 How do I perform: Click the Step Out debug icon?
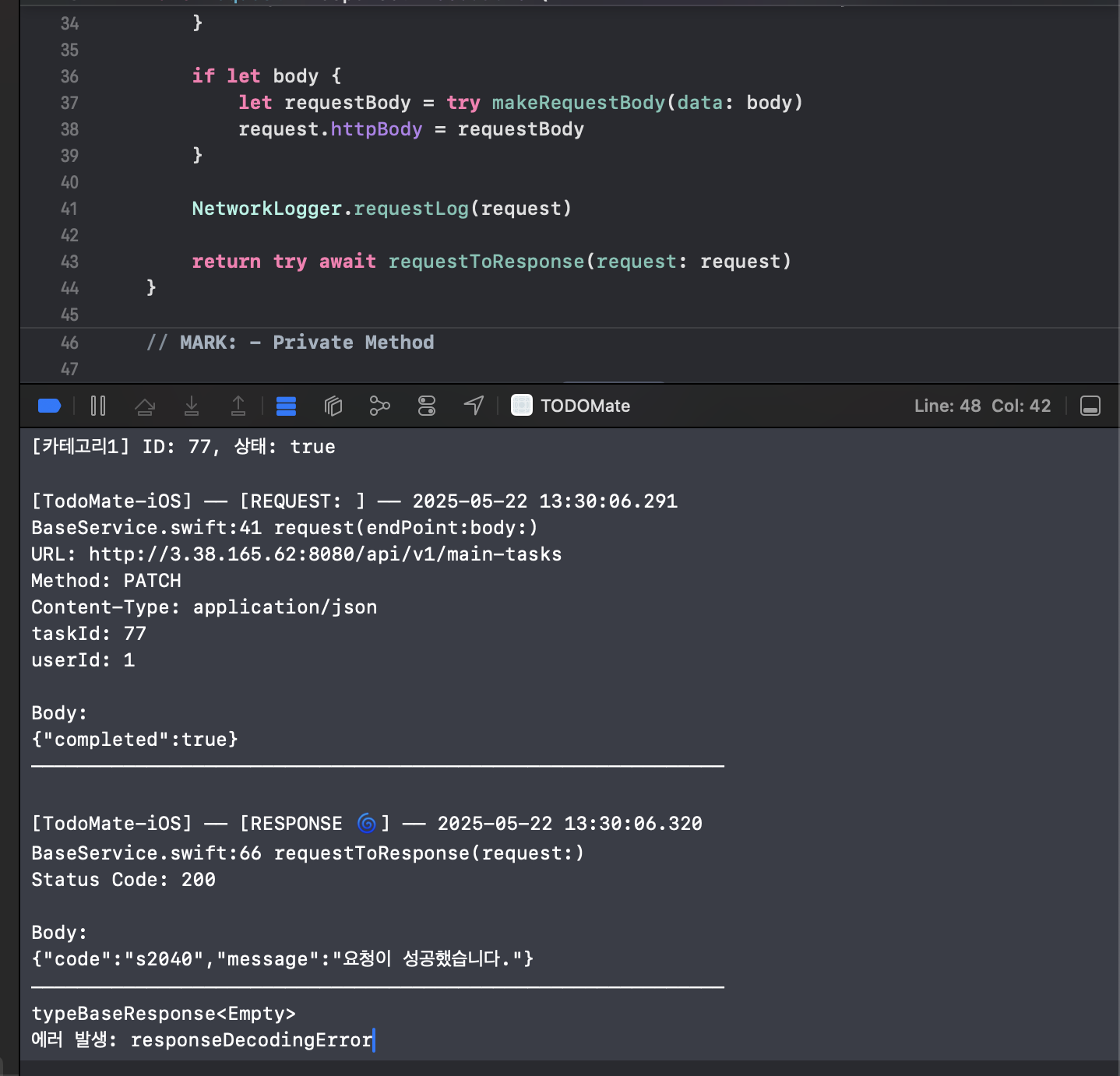238,406
